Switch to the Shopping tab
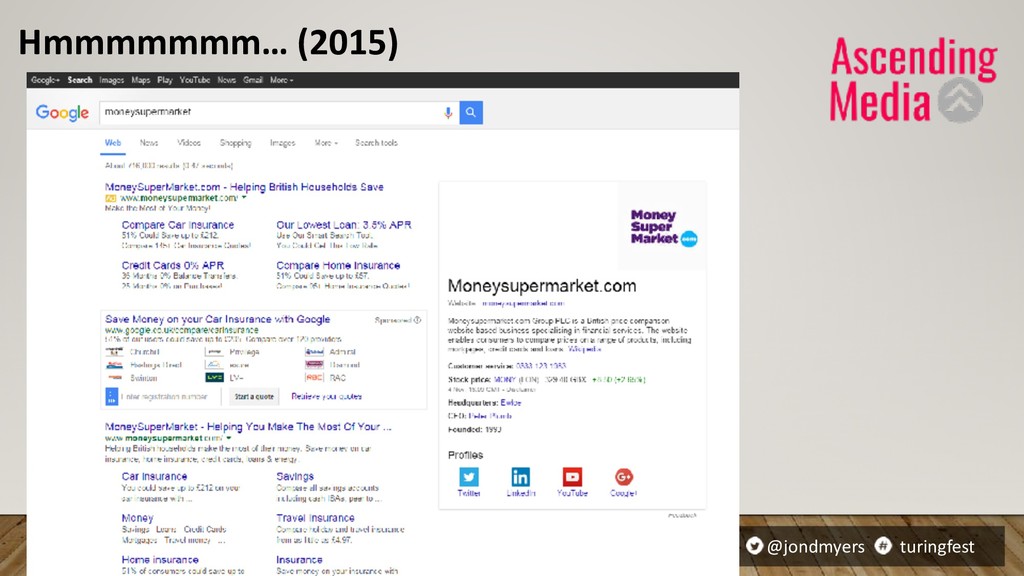1024x576 pixels. [x=235, y=143]
